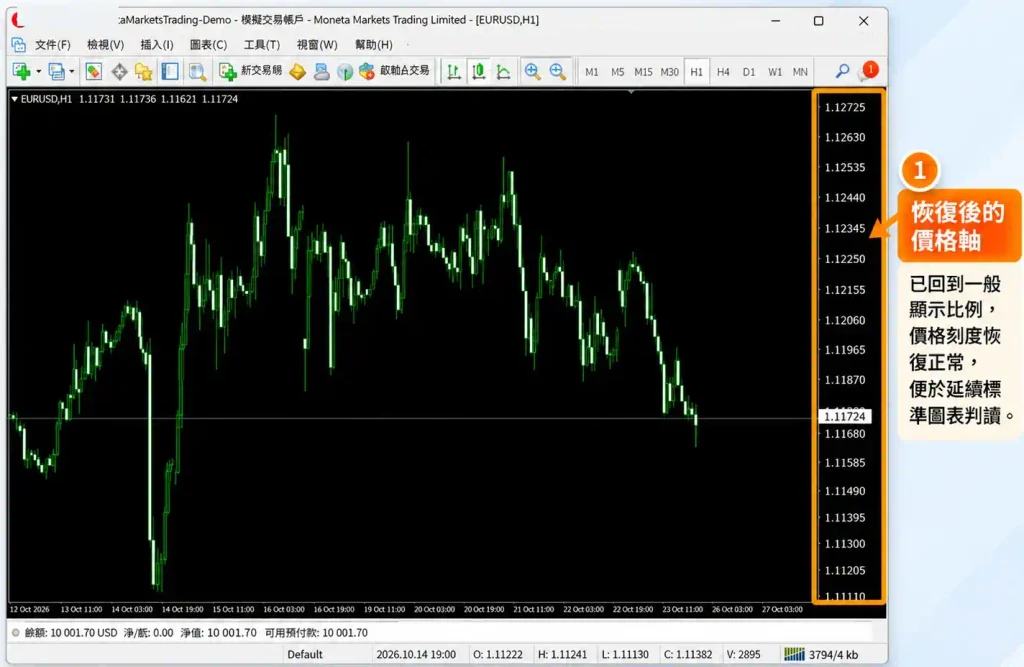The height and width of the screenshot is (667, 1024).
Task: Collapse the EURUSD,H1 chart header triangle
Action: tap(14, 99)
